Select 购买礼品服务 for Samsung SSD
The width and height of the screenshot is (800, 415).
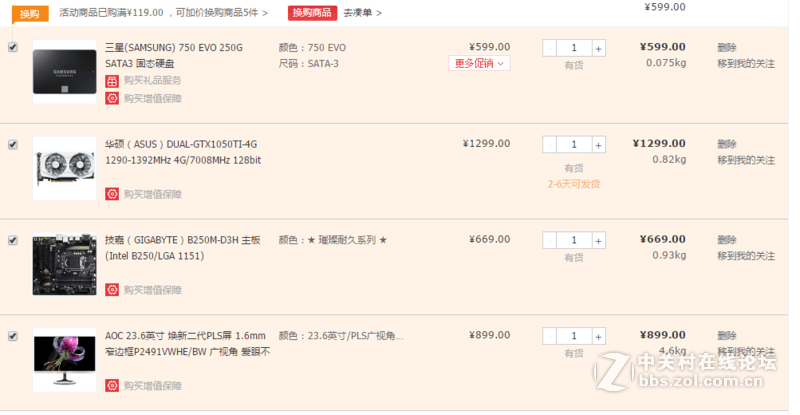point(153,81)
